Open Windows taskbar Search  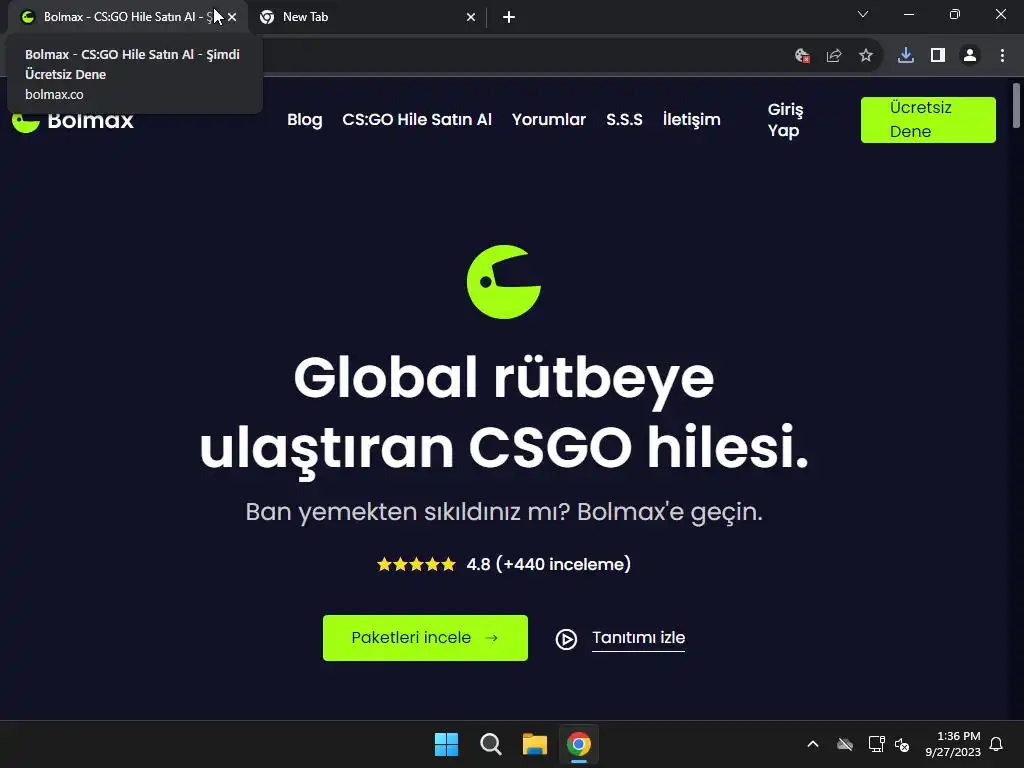pos(490,744)
